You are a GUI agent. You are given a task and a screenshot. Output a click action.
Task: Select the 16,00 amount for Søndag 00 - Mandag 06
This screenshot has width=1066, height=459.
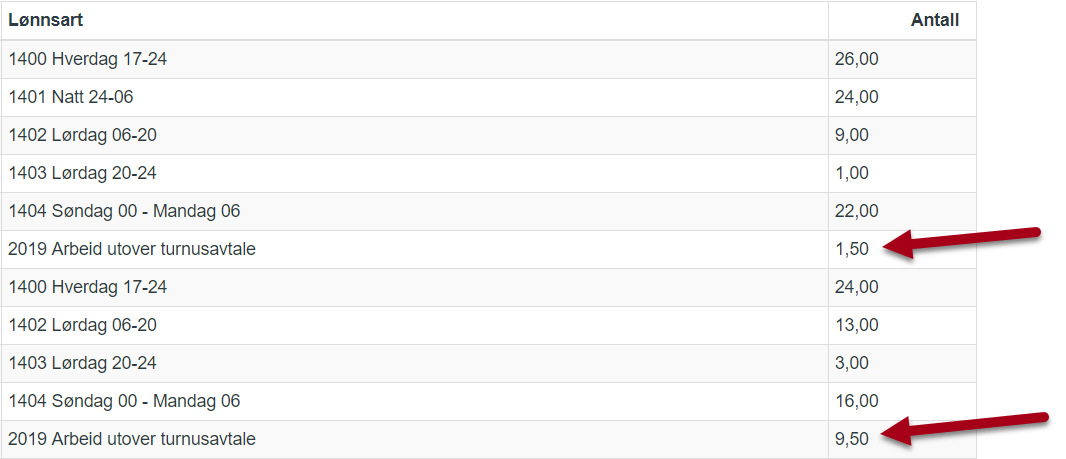click(857, 401)
